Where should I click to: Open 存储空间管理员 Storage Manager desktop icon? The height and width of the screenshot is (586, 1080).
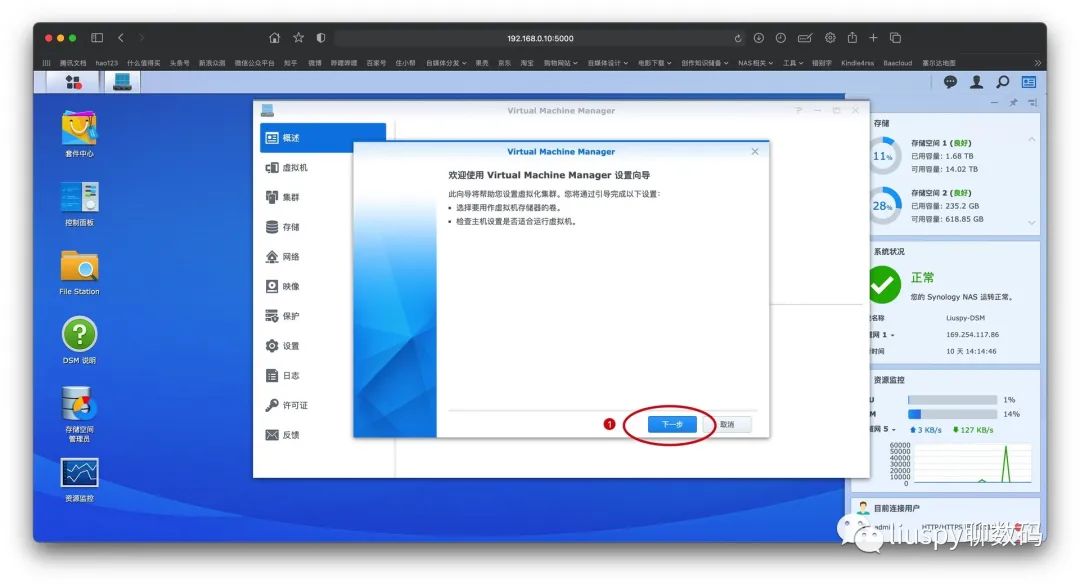(x=79, y=413)
